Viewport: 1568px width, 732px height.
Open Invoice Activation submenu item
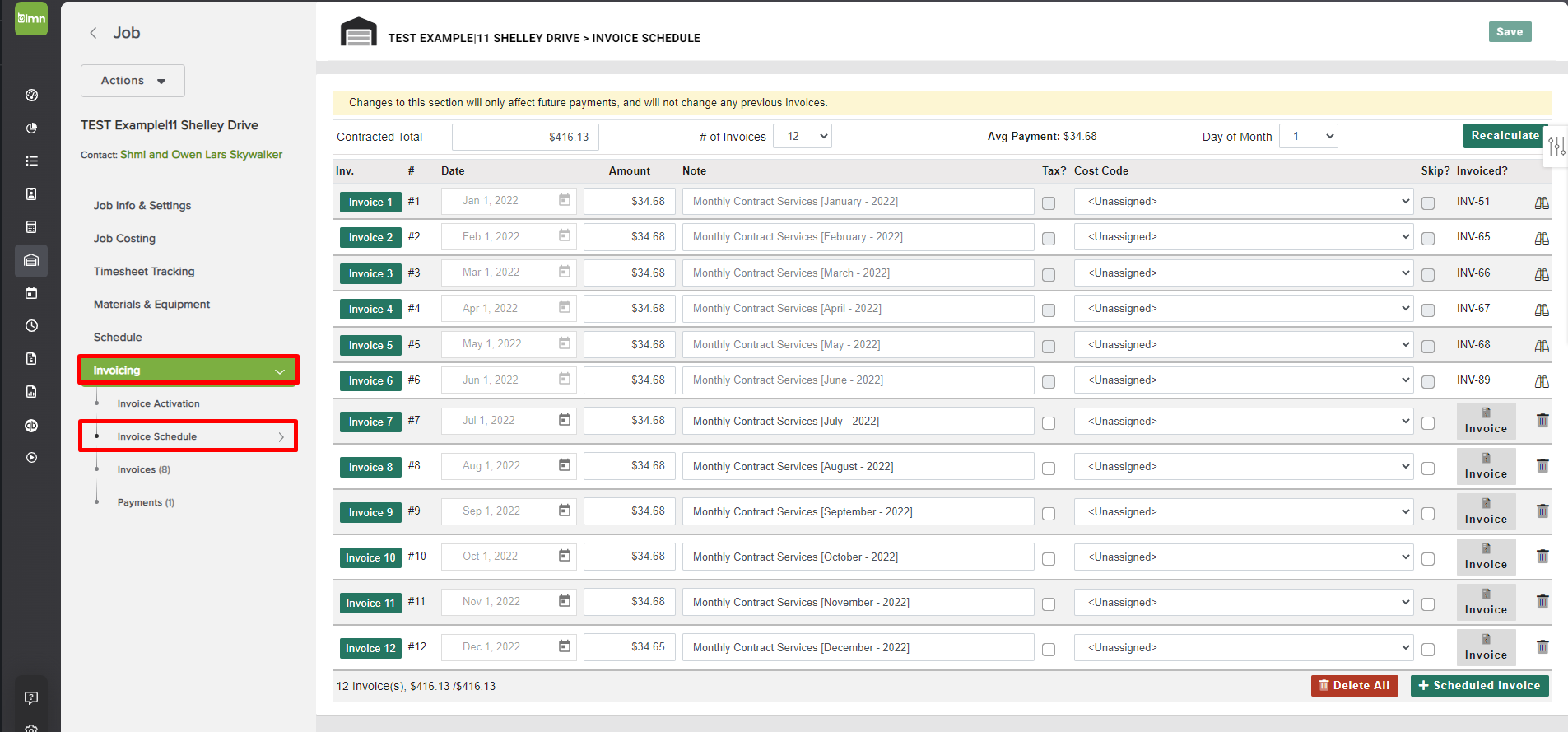(158, 403)
